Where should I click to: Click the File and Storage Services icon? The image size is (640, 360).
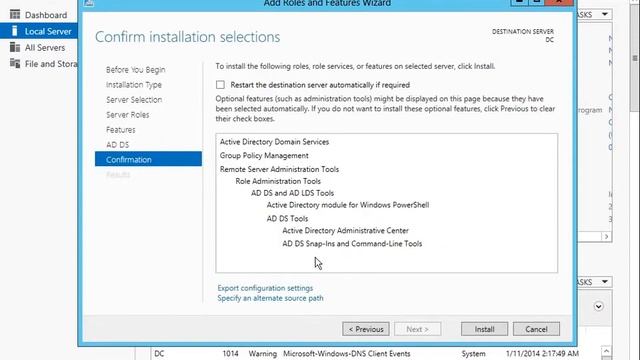point(15,63)
